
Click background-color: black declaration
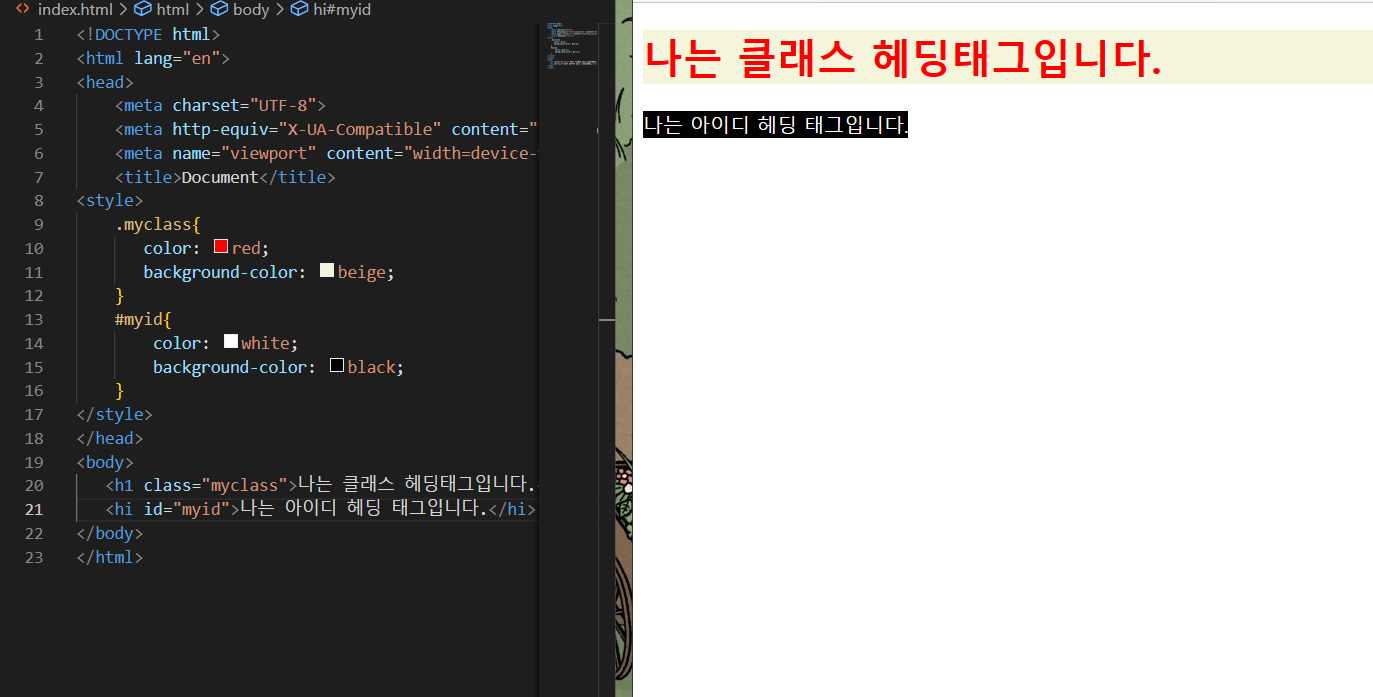tap(279, 367)
